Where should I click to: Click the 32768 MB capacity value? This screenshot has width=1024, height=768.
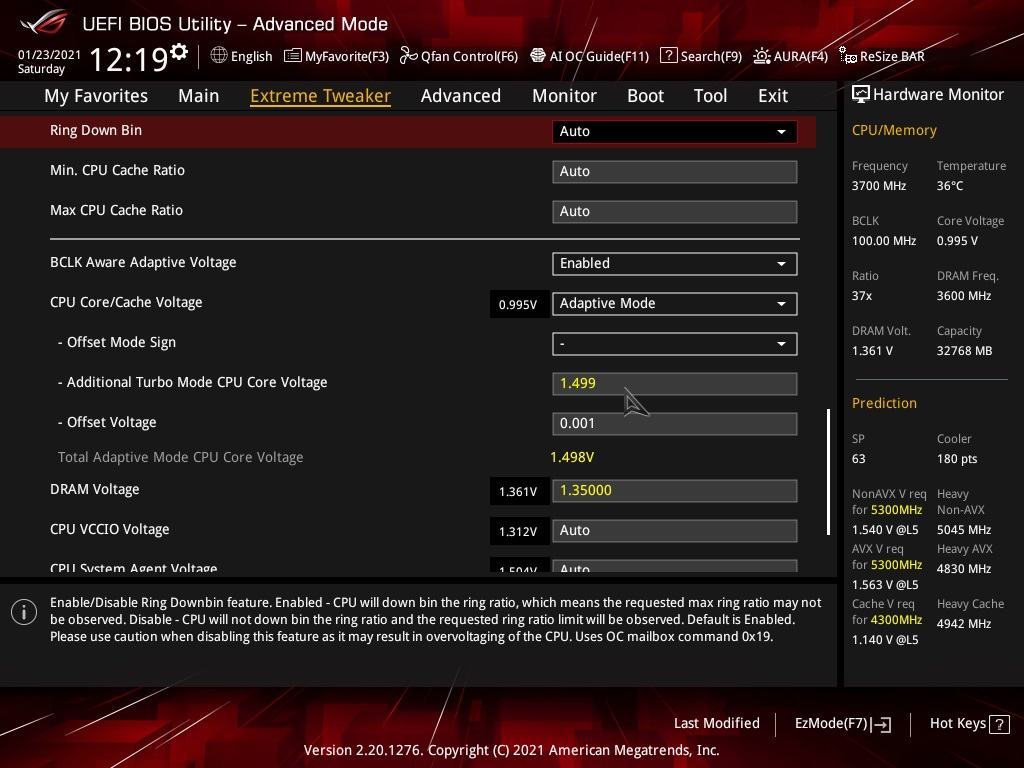965,351
